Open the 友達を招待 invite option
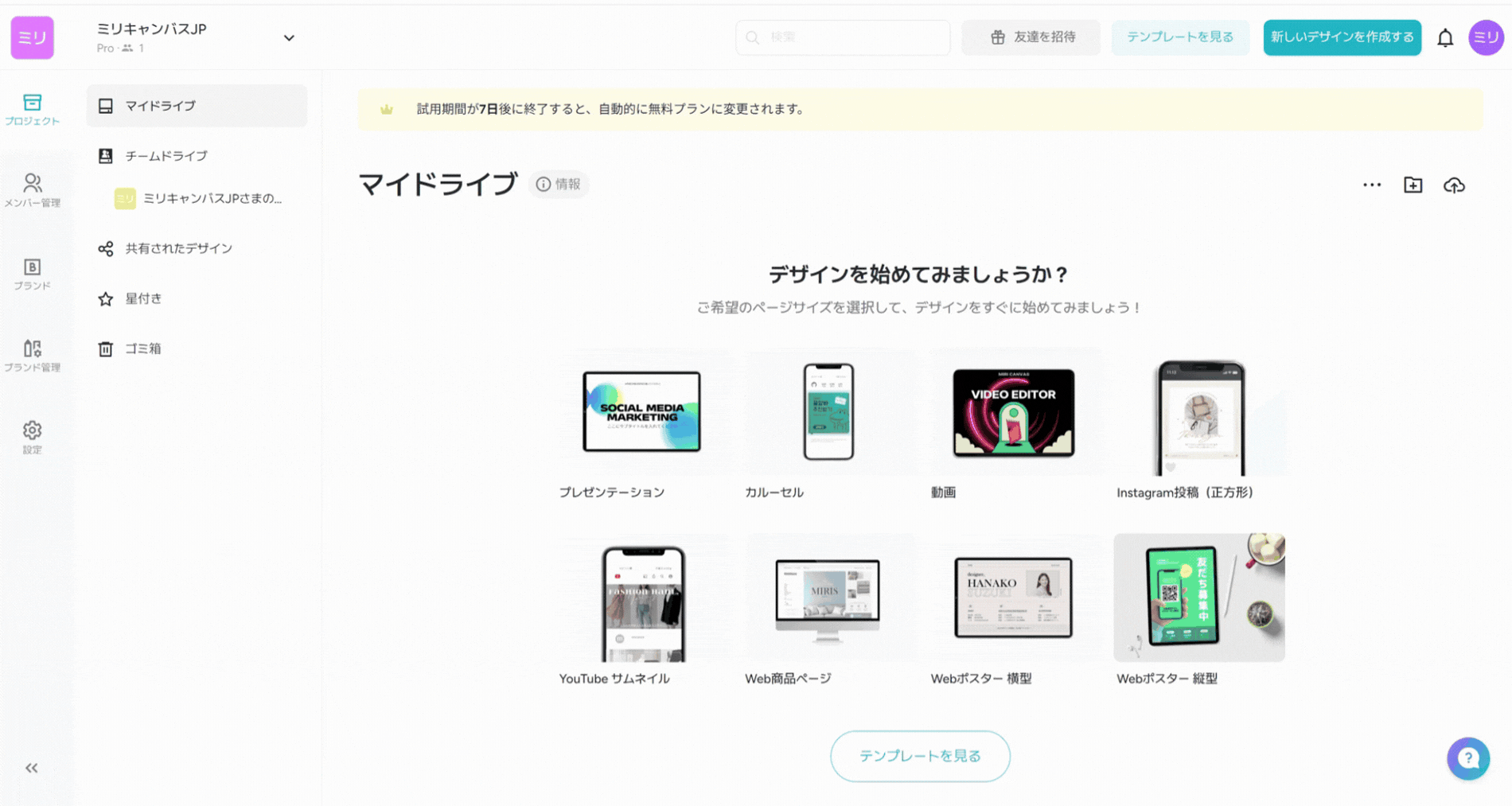Viewport: 1512px width, 806px height. 1031,37
